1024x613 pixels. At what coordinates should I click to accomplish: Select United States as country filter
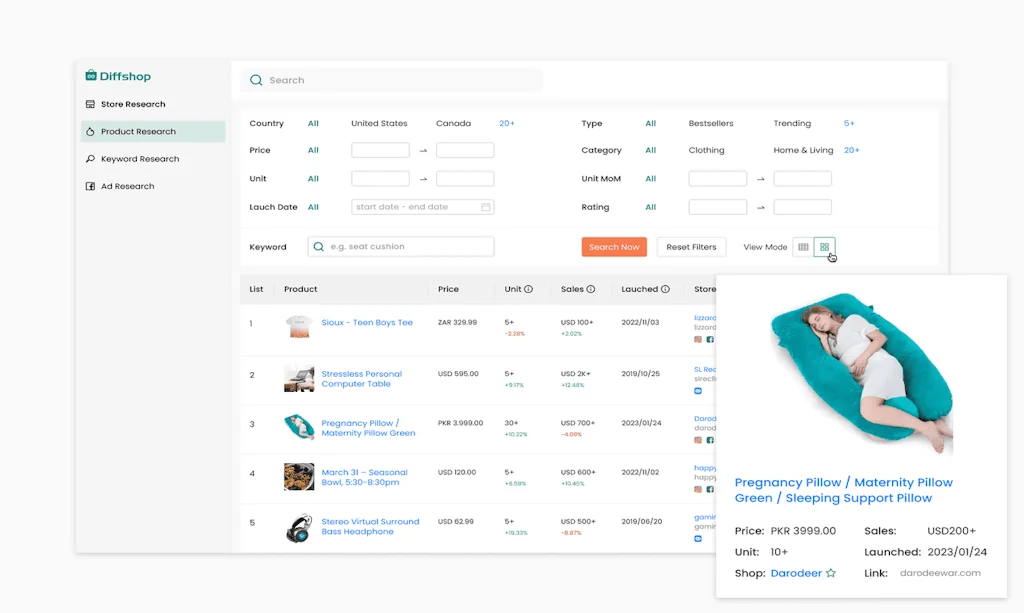click(x=378, y=123)
